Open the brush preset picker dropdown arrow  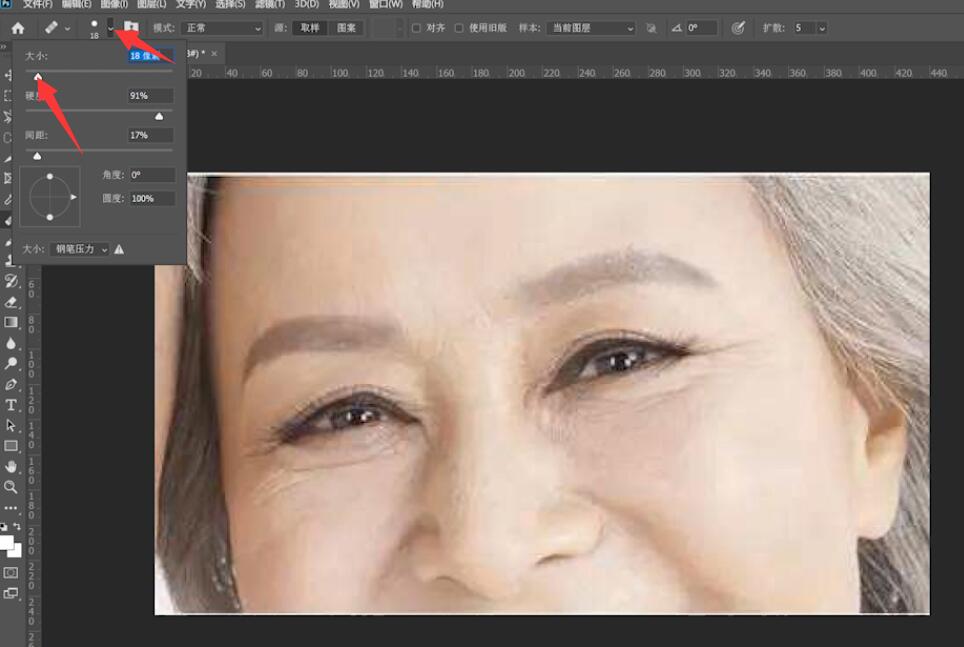coord(111,28)
